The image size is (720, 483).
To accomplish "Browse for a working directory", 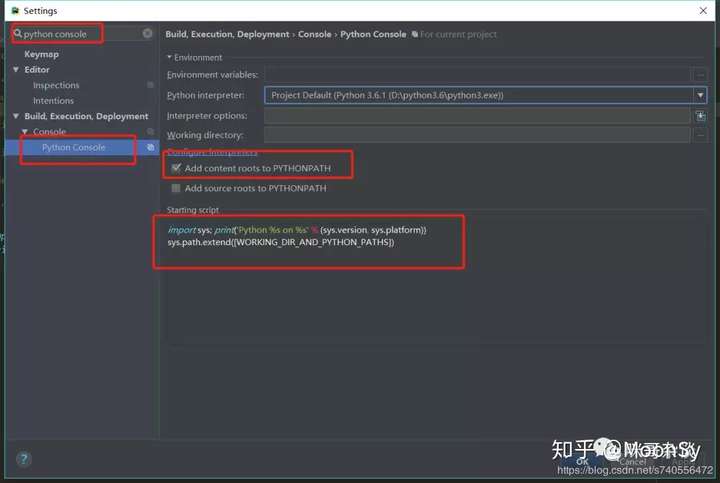I will (700, 135).
